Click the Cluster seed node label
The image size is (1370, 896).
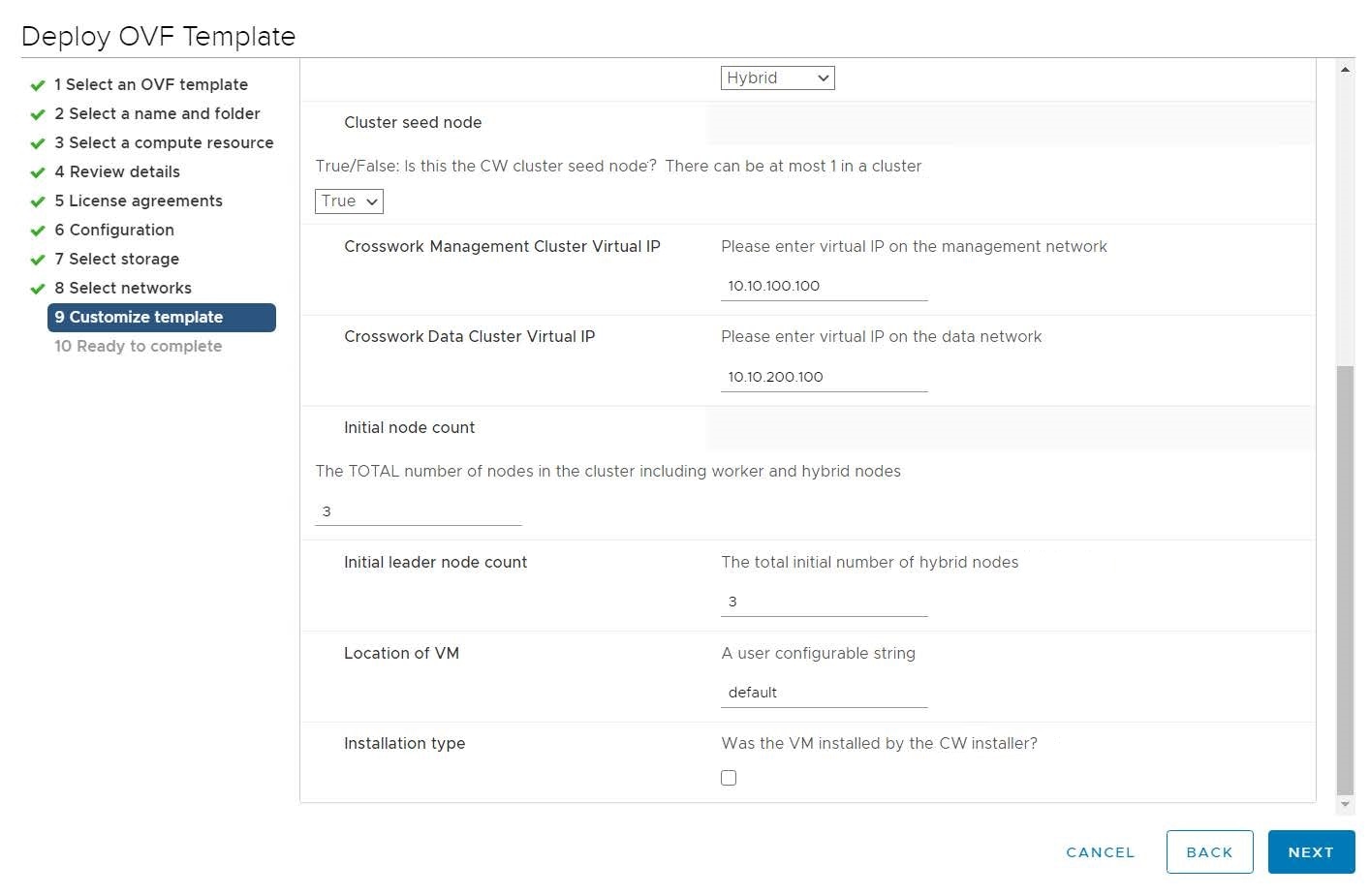pyautogui.click(x=413, y=122)
